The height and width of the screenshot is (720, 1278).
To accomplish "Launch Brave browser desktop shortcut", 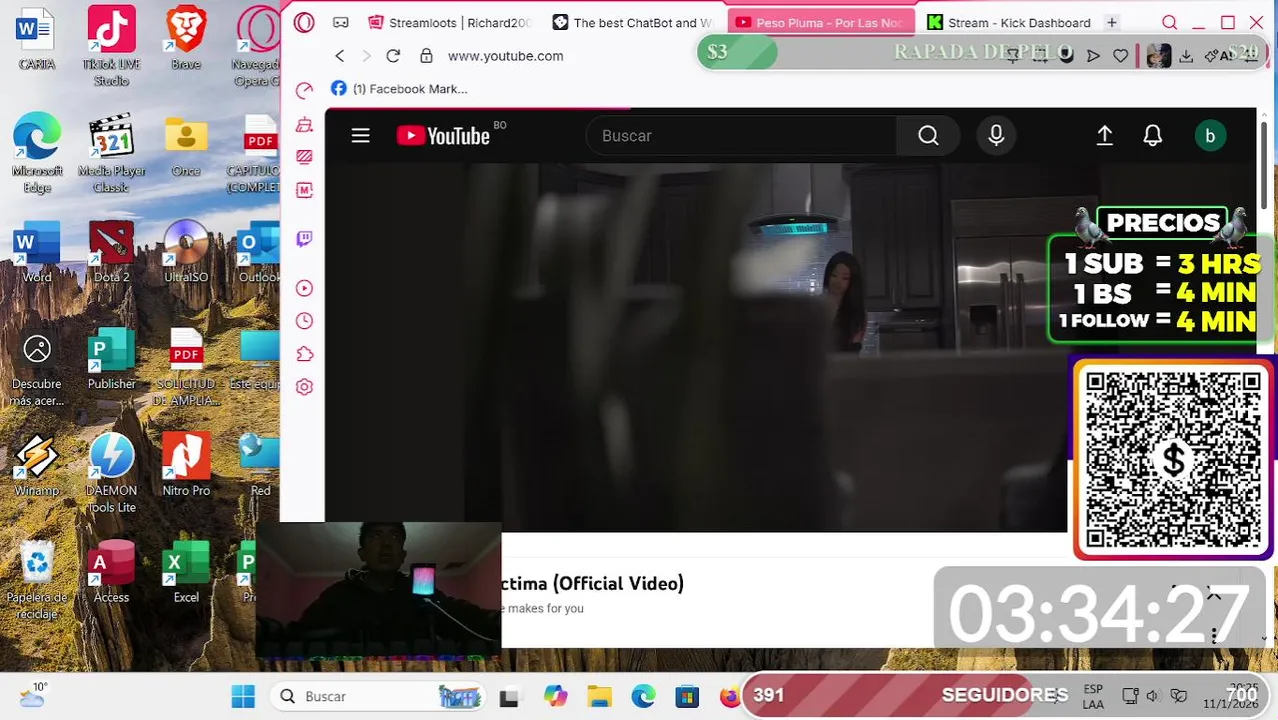I will pyautogui.click(x=186, y=40).
